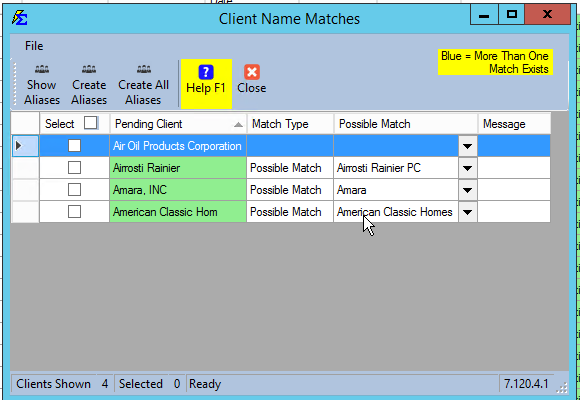Screen dimensions: 580x400
Task: Select the Amara, INC pending client cell
Action: [178, 190]
